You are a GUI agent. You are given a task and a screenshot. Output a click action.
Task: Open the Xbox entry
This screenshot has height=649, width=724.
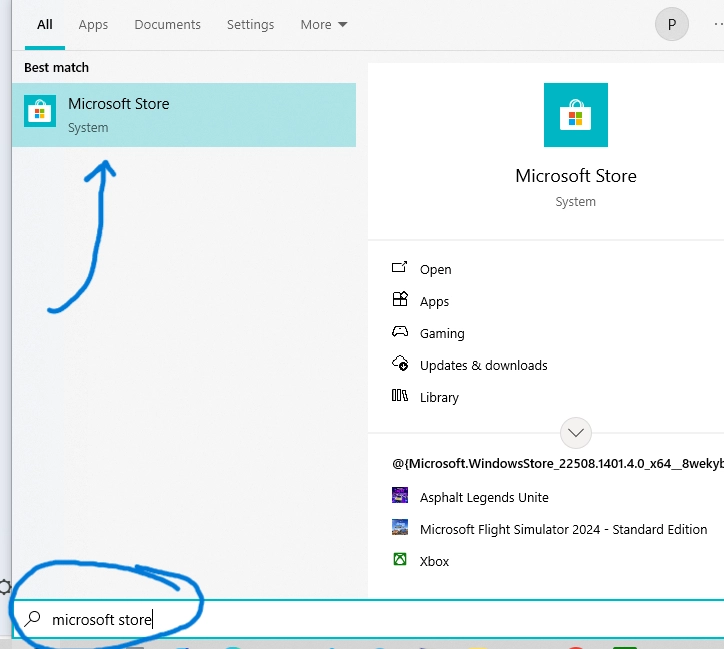434,561
